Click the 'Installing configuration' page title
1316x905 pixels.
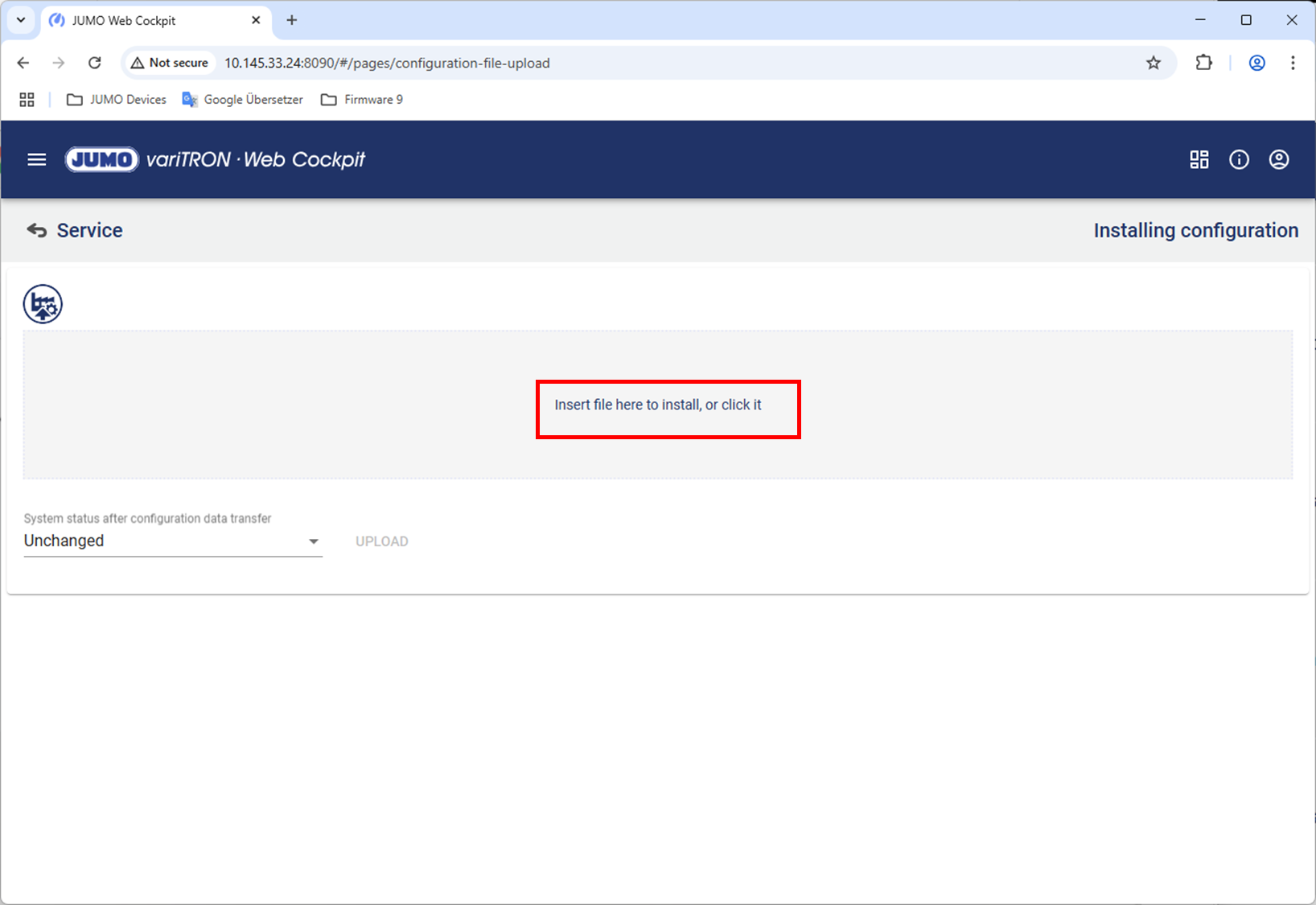pos(1196,231)
